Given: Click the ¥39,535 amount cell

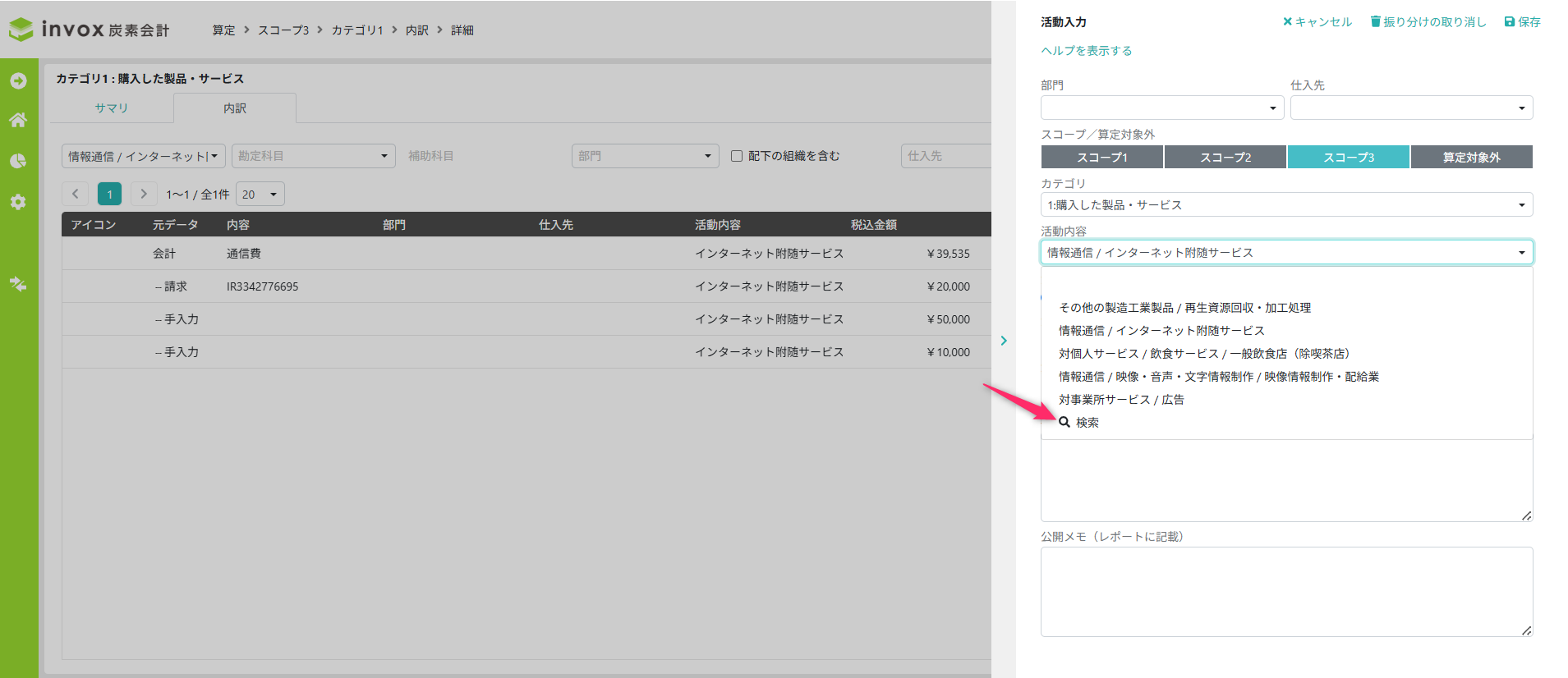Looking at the screenshot, I should pos(948,254).
